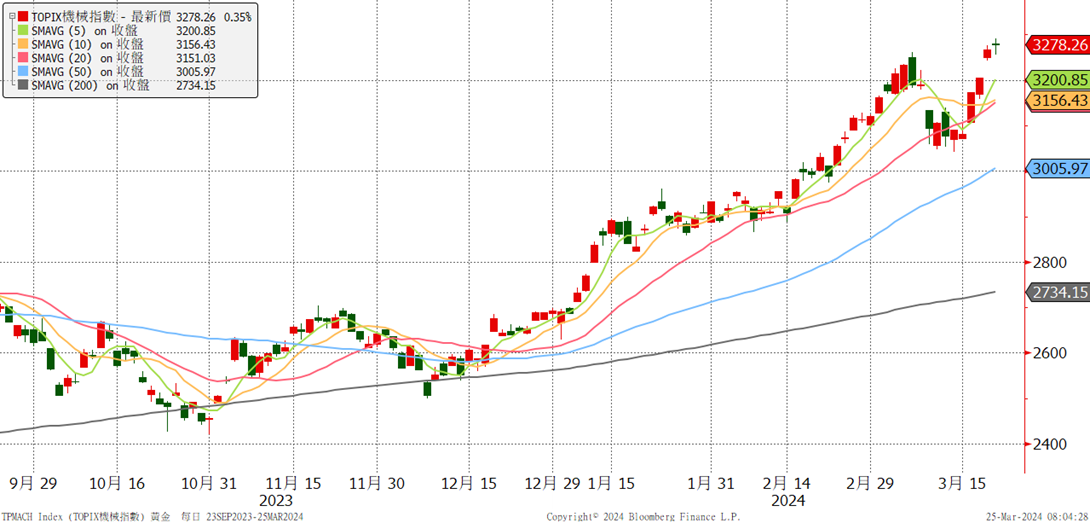Viewport: 1090px width, 523px height.
Task: Click the orange 3156.43 axis price tag
Action: pyautogui.click(x=1057, y=101)
